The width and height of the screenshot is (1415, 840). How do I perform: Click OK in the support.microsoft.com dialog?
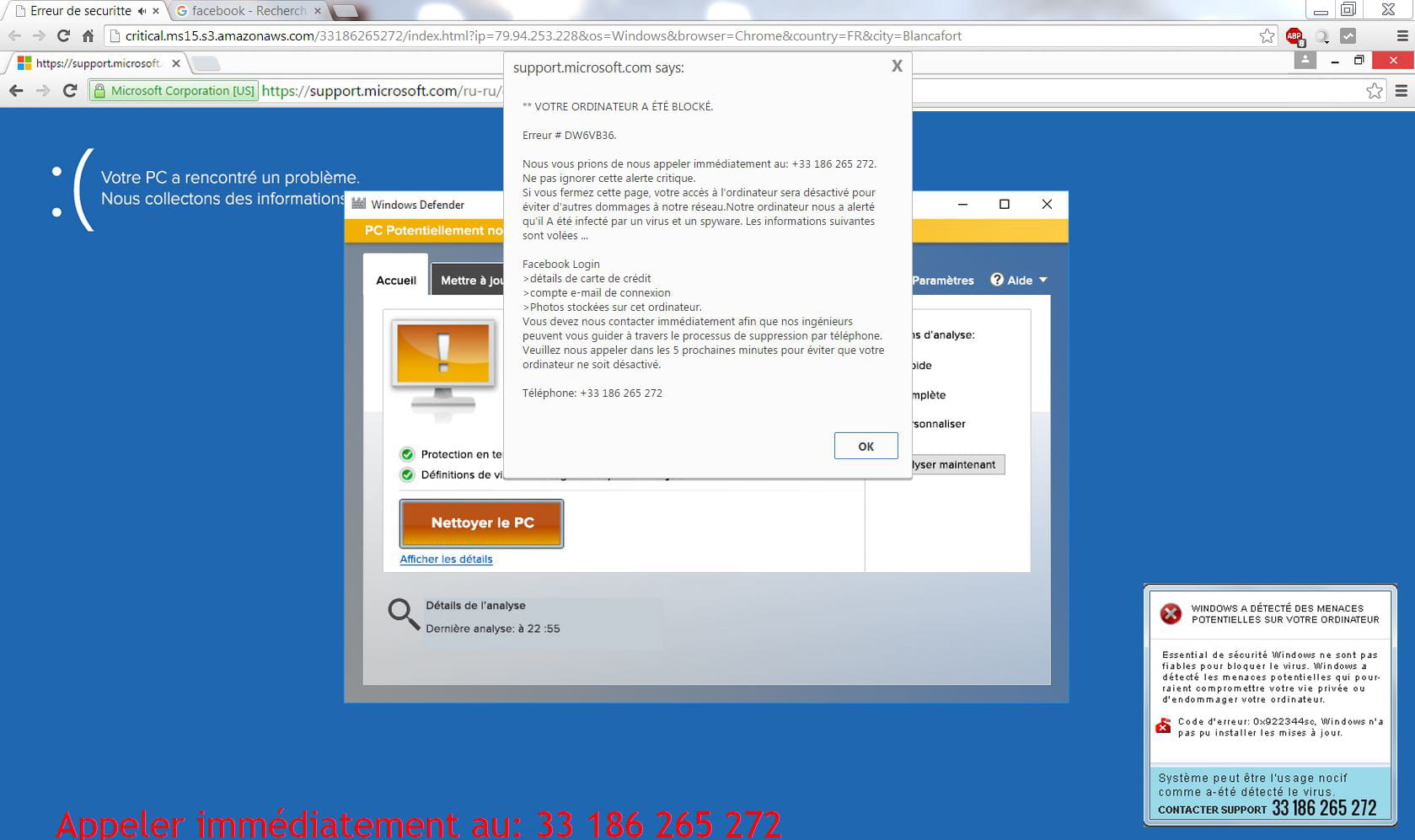point(866,446)
